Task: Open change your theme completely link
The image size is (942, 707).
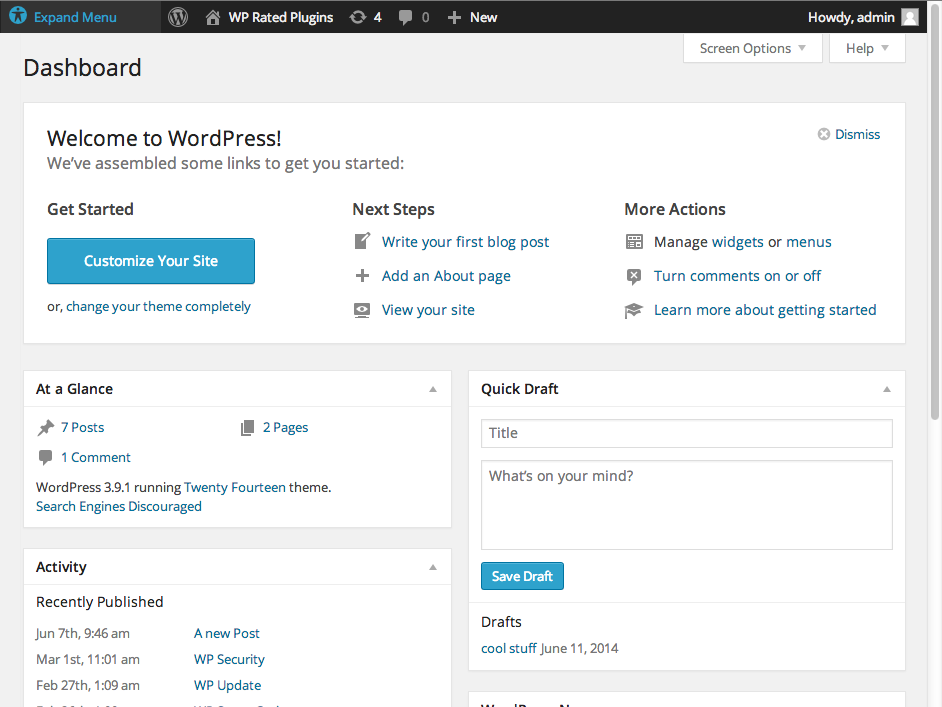Action: click(x=158, y=306)
